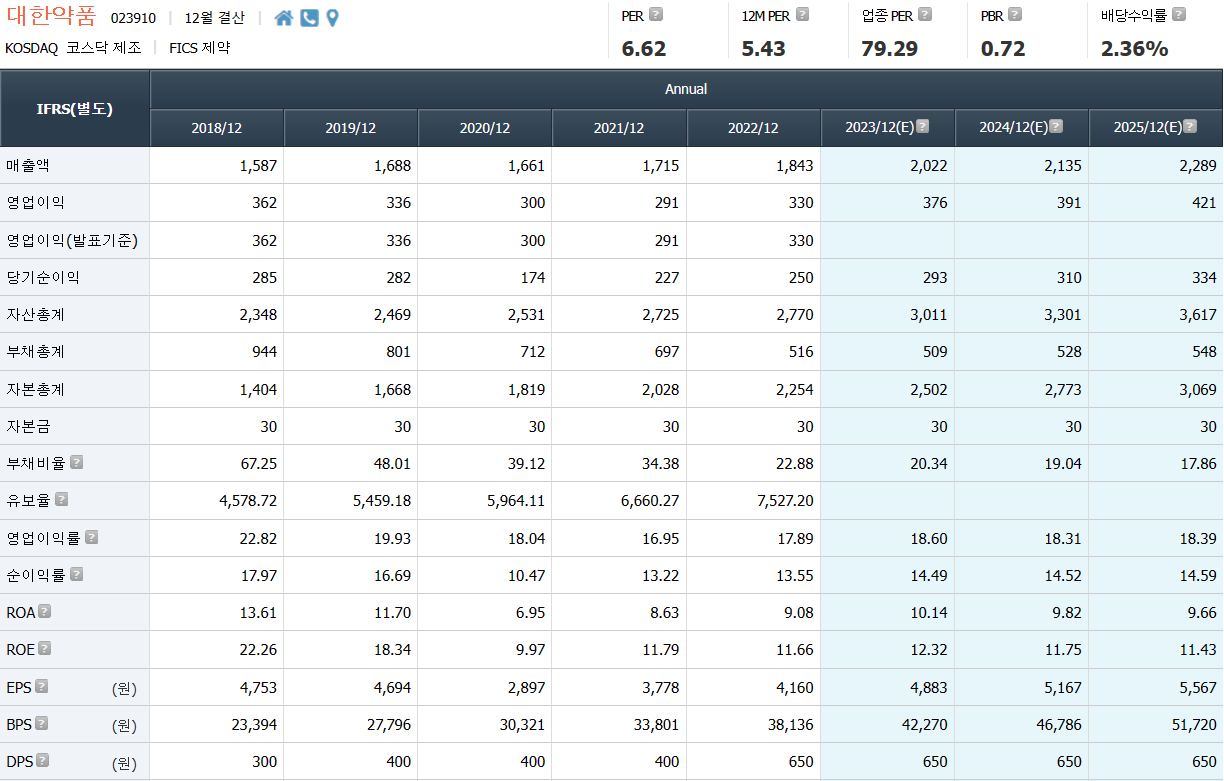Click the 2024/12(E) 영업이익 value 391
Viewport: 1224px width, 781px height.
pyautogui.click(x=1069, y=202)
